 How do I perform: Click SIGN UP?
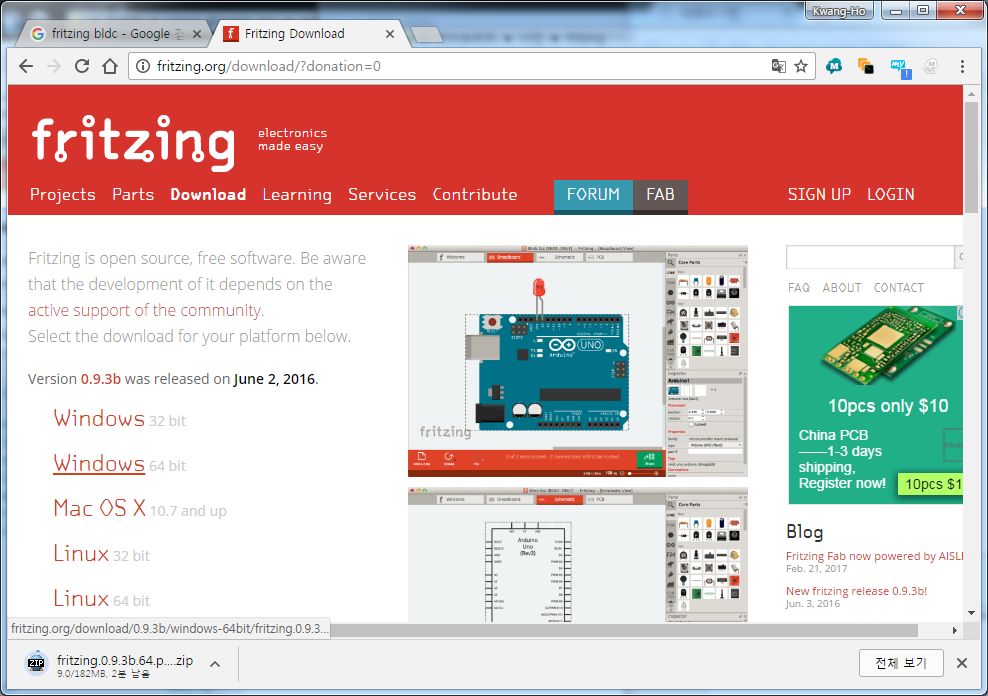pos(819,195)
